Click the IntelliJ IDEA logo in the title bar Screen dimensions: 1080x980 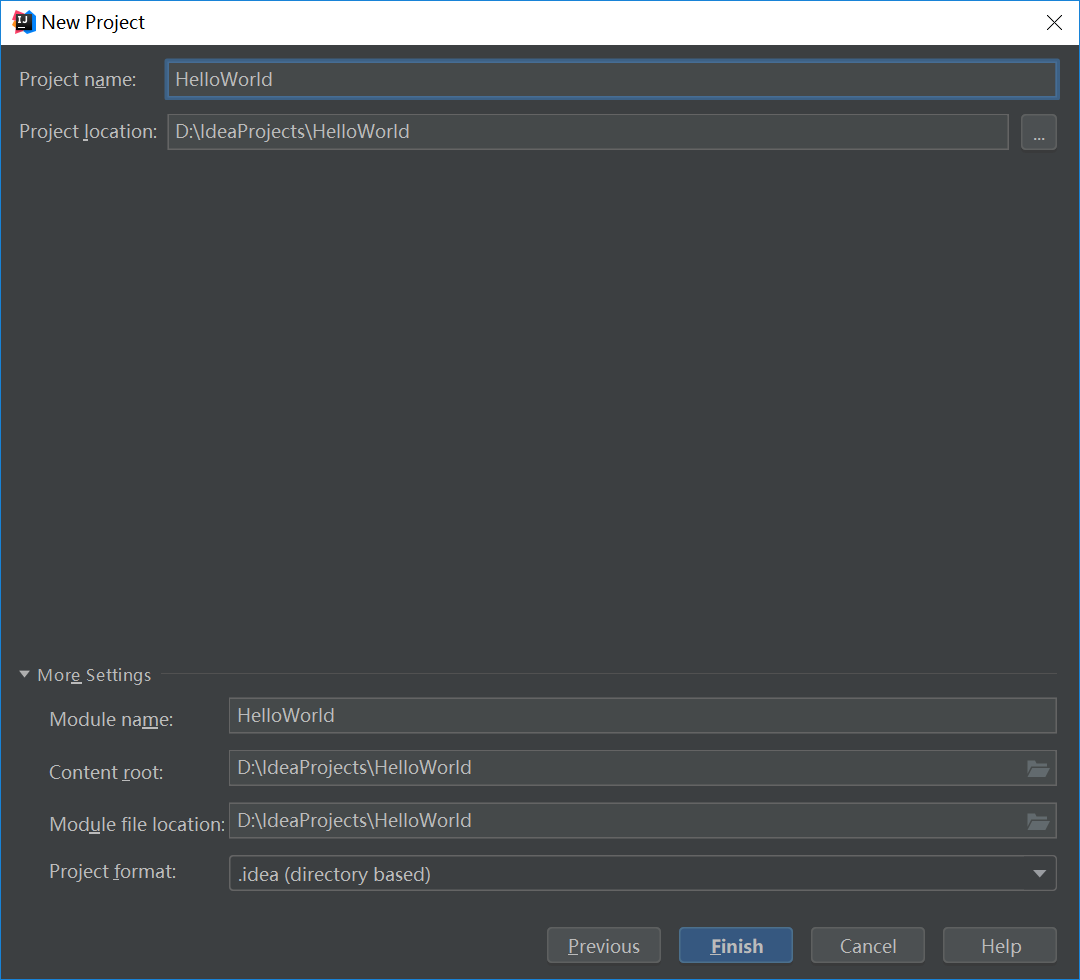(23, 22)
